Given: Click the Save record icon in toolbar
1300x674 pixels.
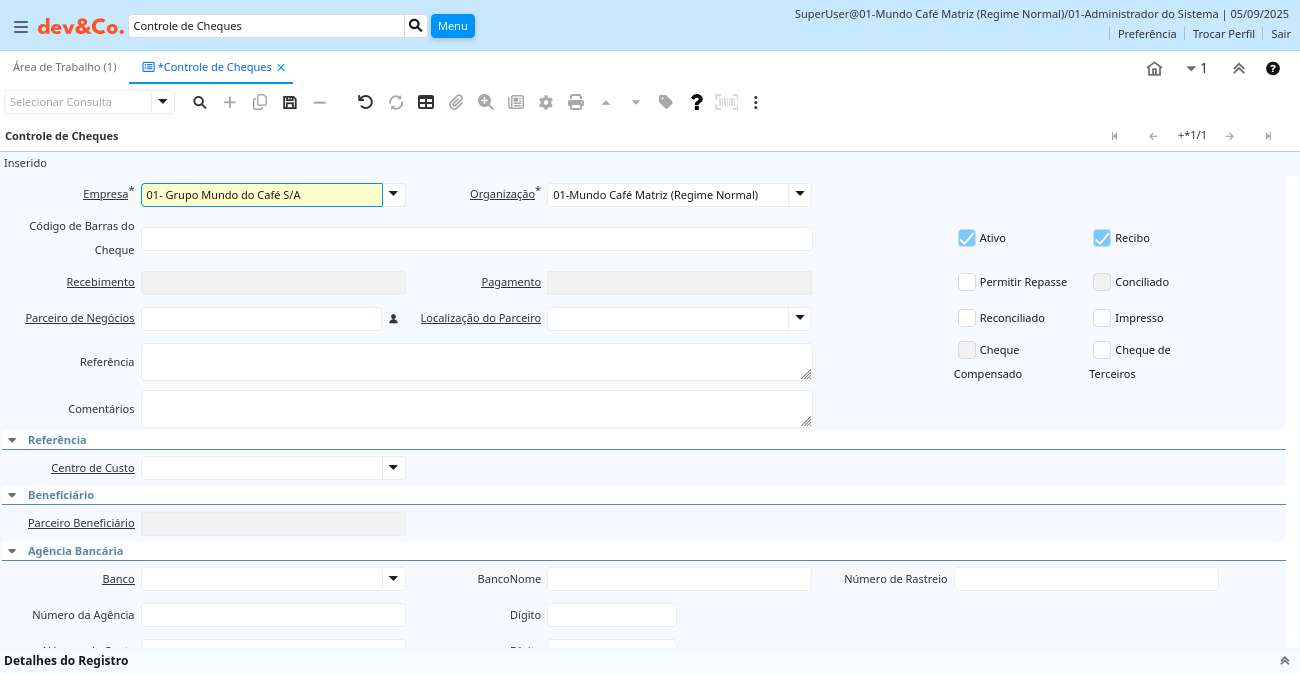Looking at the screenshot, I should [290, 102].
